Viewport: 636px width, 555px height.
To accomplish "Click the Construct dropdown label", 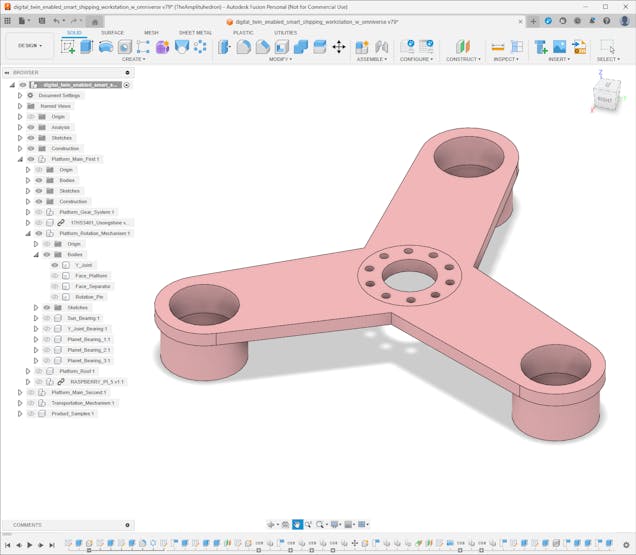I will click(463, 59).
